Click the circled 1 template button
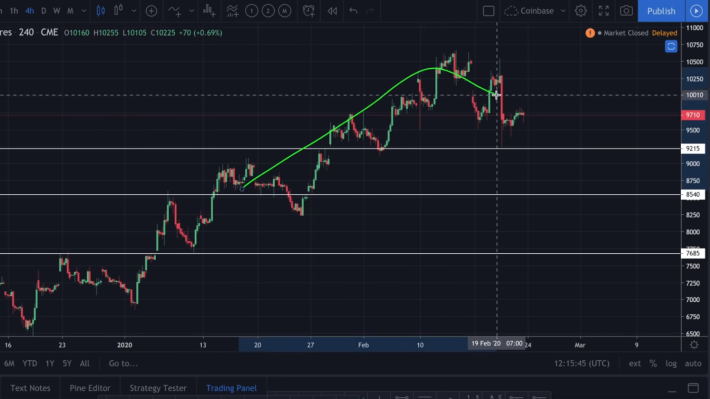Image resolution: width=710 pixels, height=399 pixels. 251,11
